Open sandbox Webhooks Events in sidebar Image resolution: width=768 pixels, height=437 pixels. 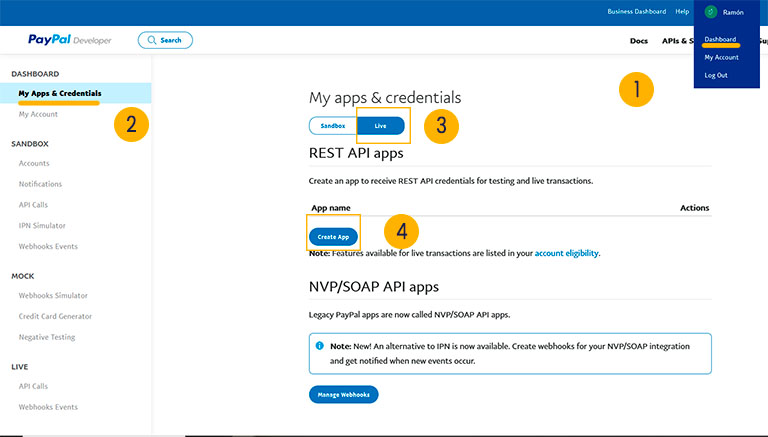click(48, 246)
